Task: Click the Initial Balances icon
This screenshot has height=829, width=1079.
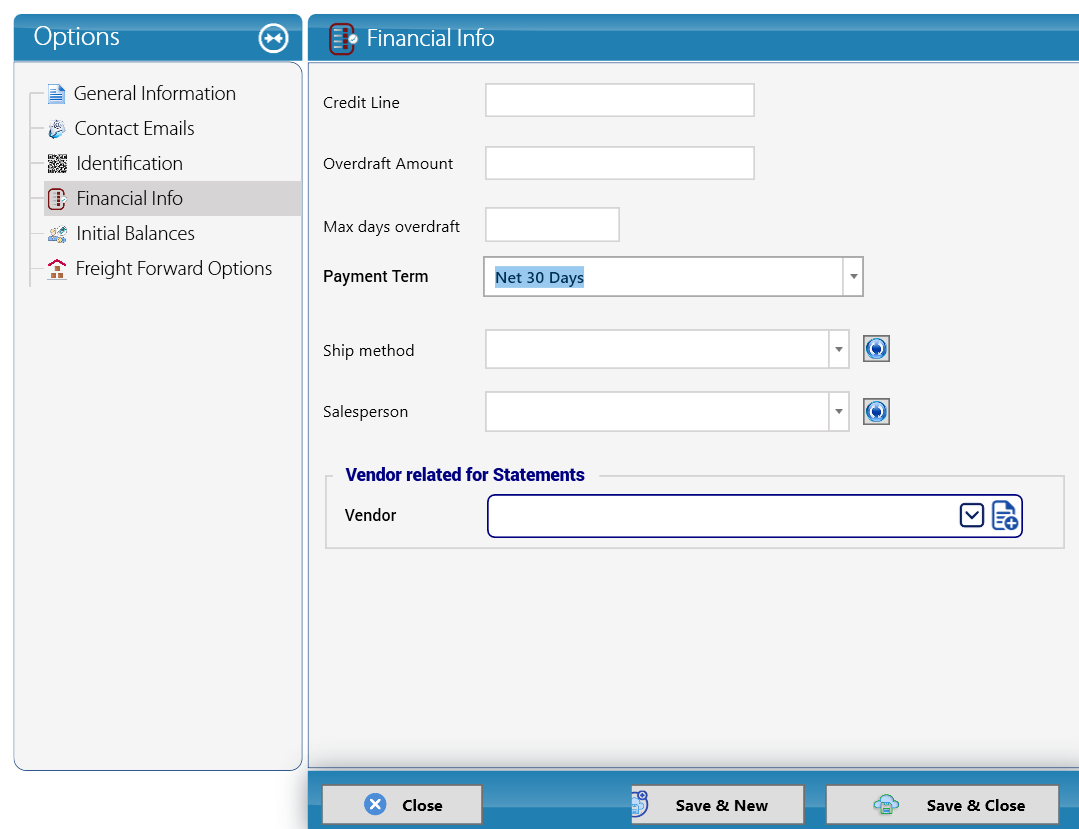Action: click(x=57, y=234)
